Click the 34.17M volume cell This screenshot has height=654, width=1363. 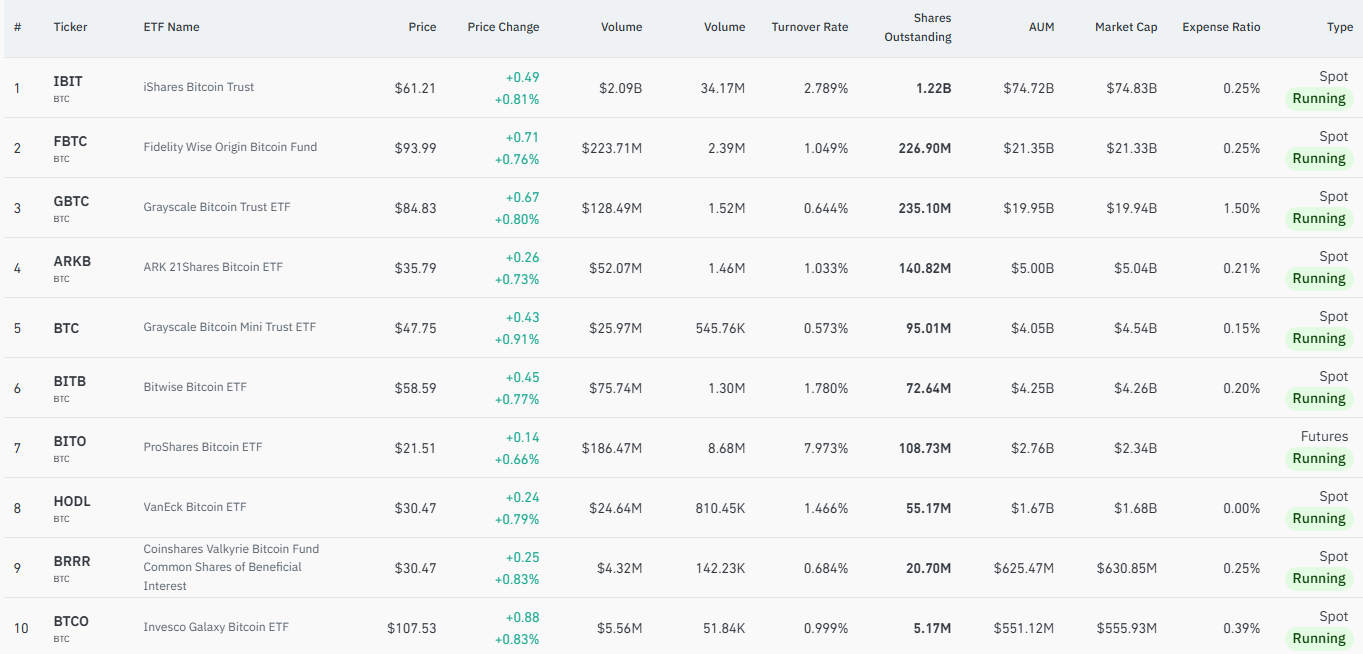[x=723, y=88]
